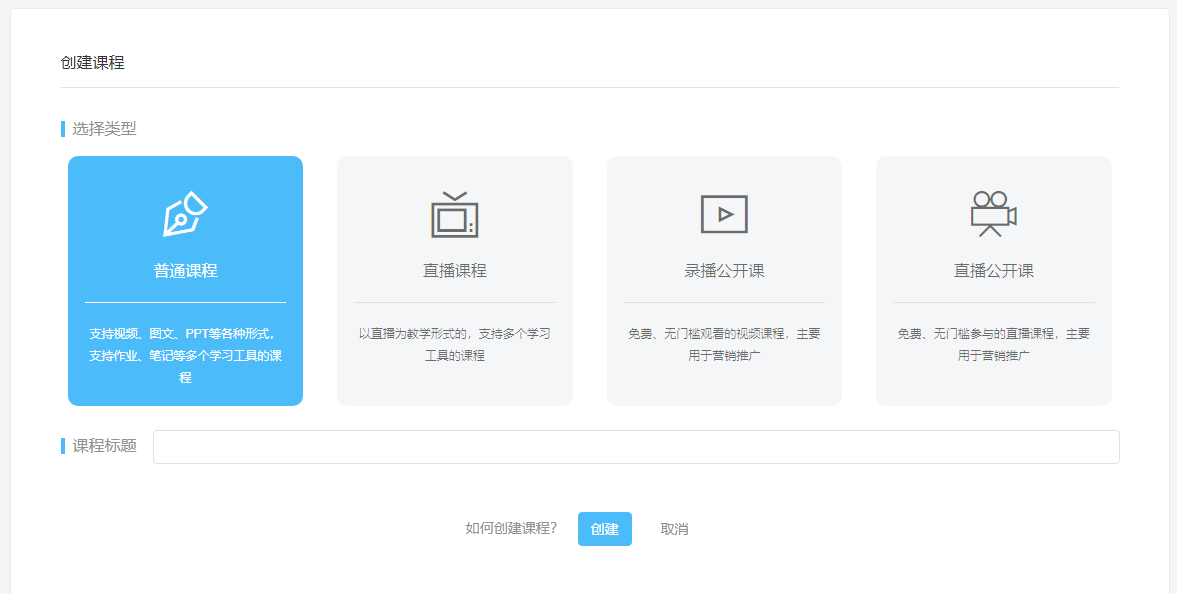Viewport: 1177px width, 594px height.
Task: Select the 普通课程 course type title
Action: pyautogui.click(x=185, y=271)
